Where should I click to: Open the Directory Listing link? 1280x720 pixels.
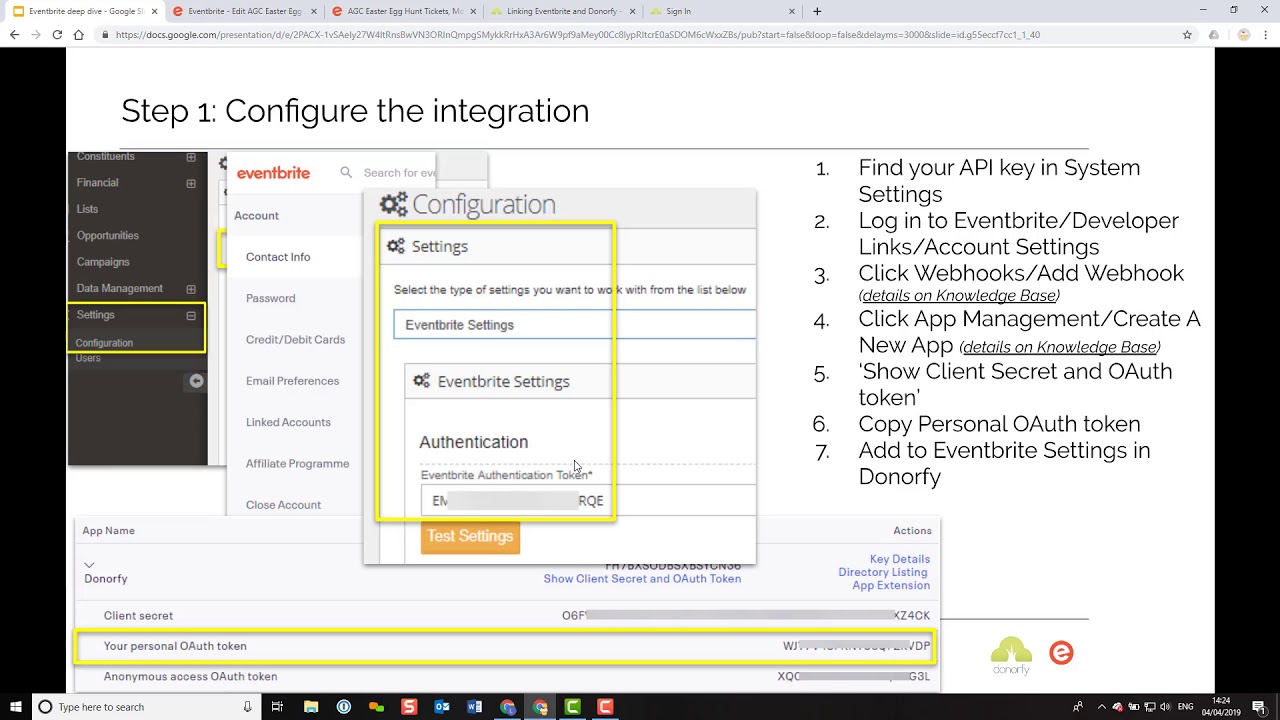coord(883,572)
